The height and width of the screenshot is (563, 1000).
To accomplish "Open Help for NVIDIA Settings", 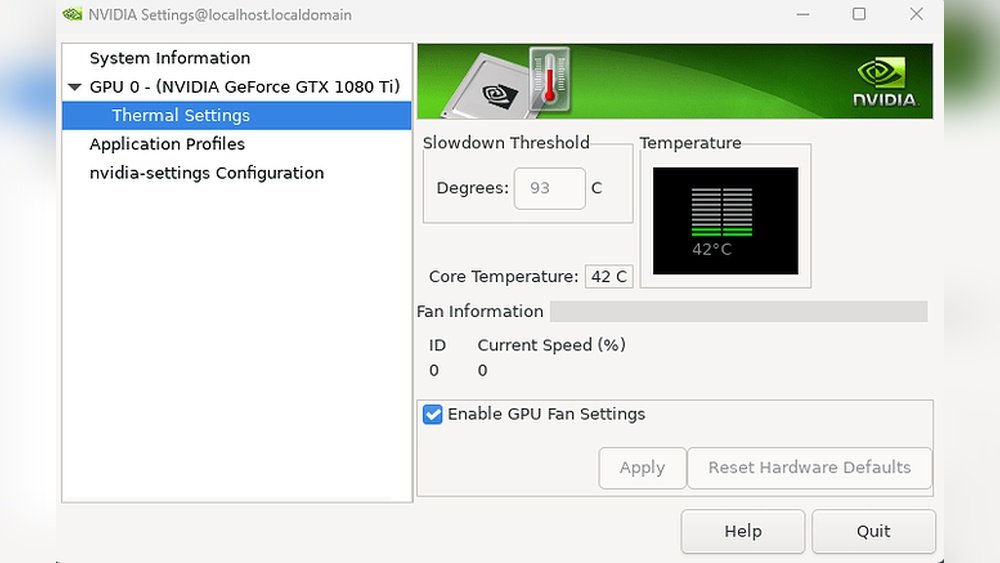I will pos(742,531).
